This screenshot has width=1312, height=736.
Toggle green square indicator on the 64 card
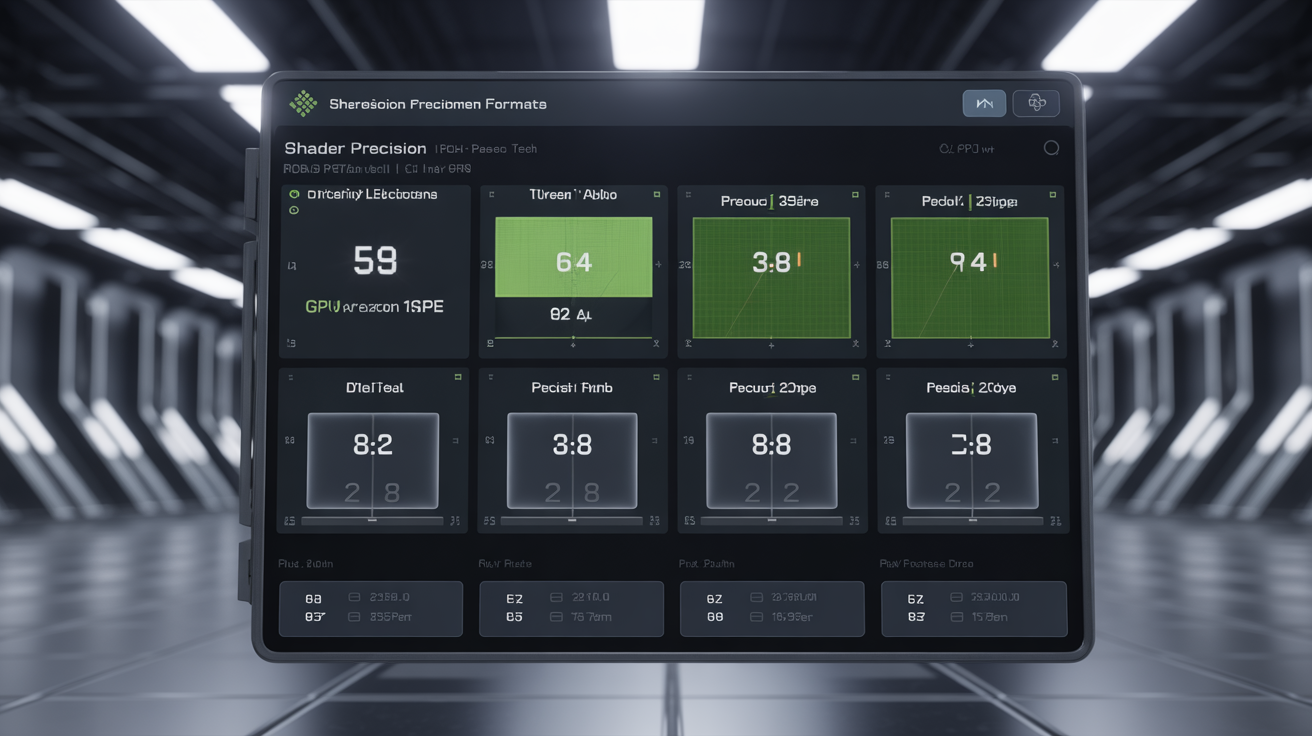657,194
